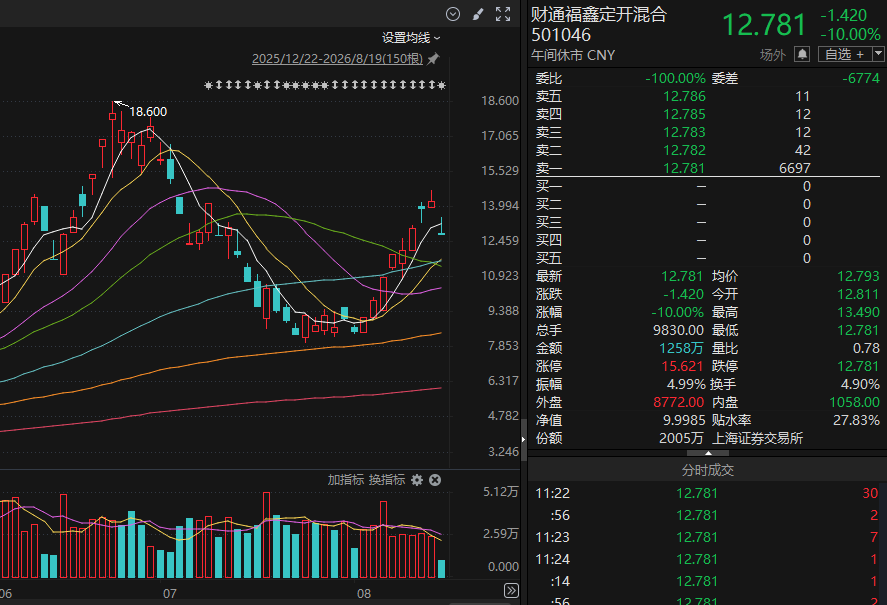Viewport: 887px width, 605px height.
Task: Click the 卖一 12.781 ask row
Action: point(707,168)
